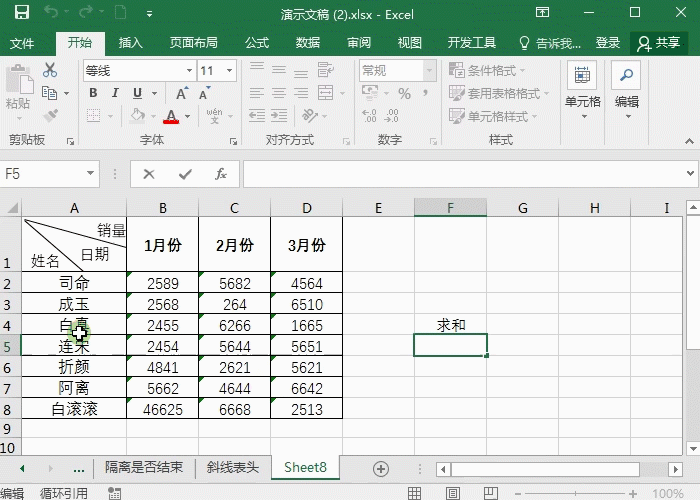Switch to Page Layout view in status bar

click(x=452, y=493)
